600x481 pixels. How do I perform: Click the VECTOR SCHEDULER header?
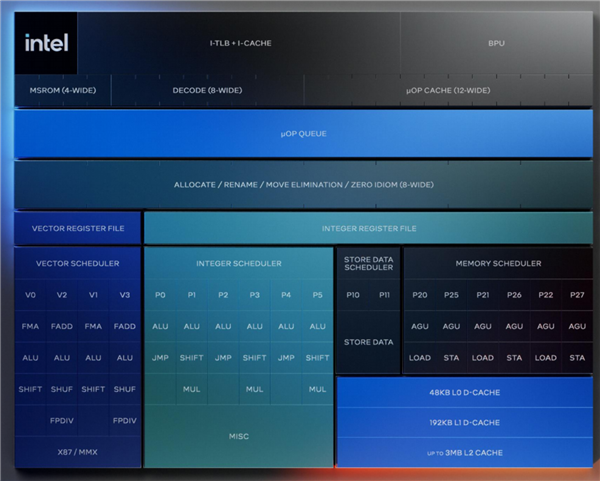pos(78,263)
